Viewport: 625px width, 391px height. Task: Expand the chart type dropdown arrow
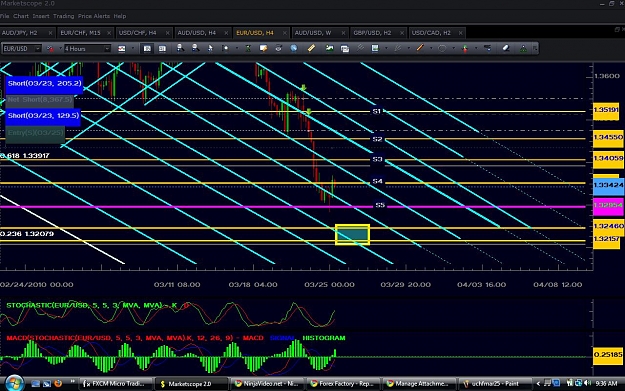click(133, 49)
